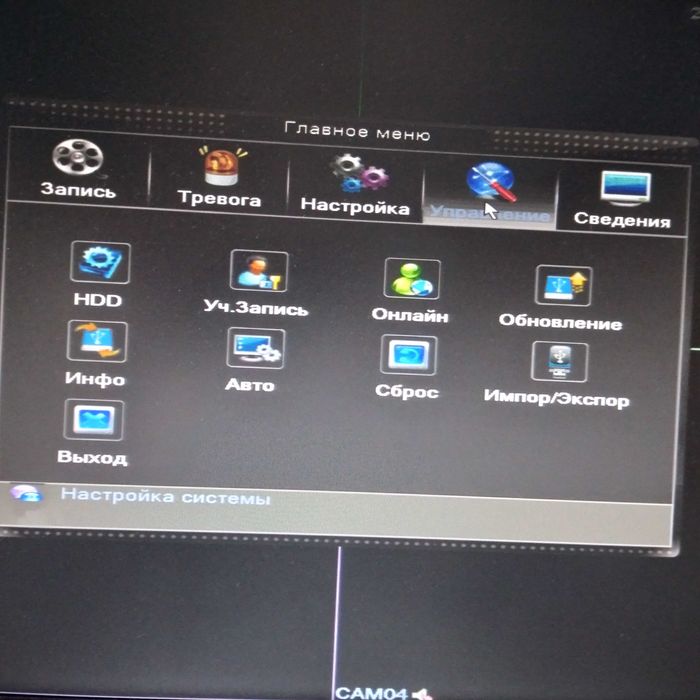This screenshot has width=700, height=700.
Task: Click the Выход text label
Action: 92,457
